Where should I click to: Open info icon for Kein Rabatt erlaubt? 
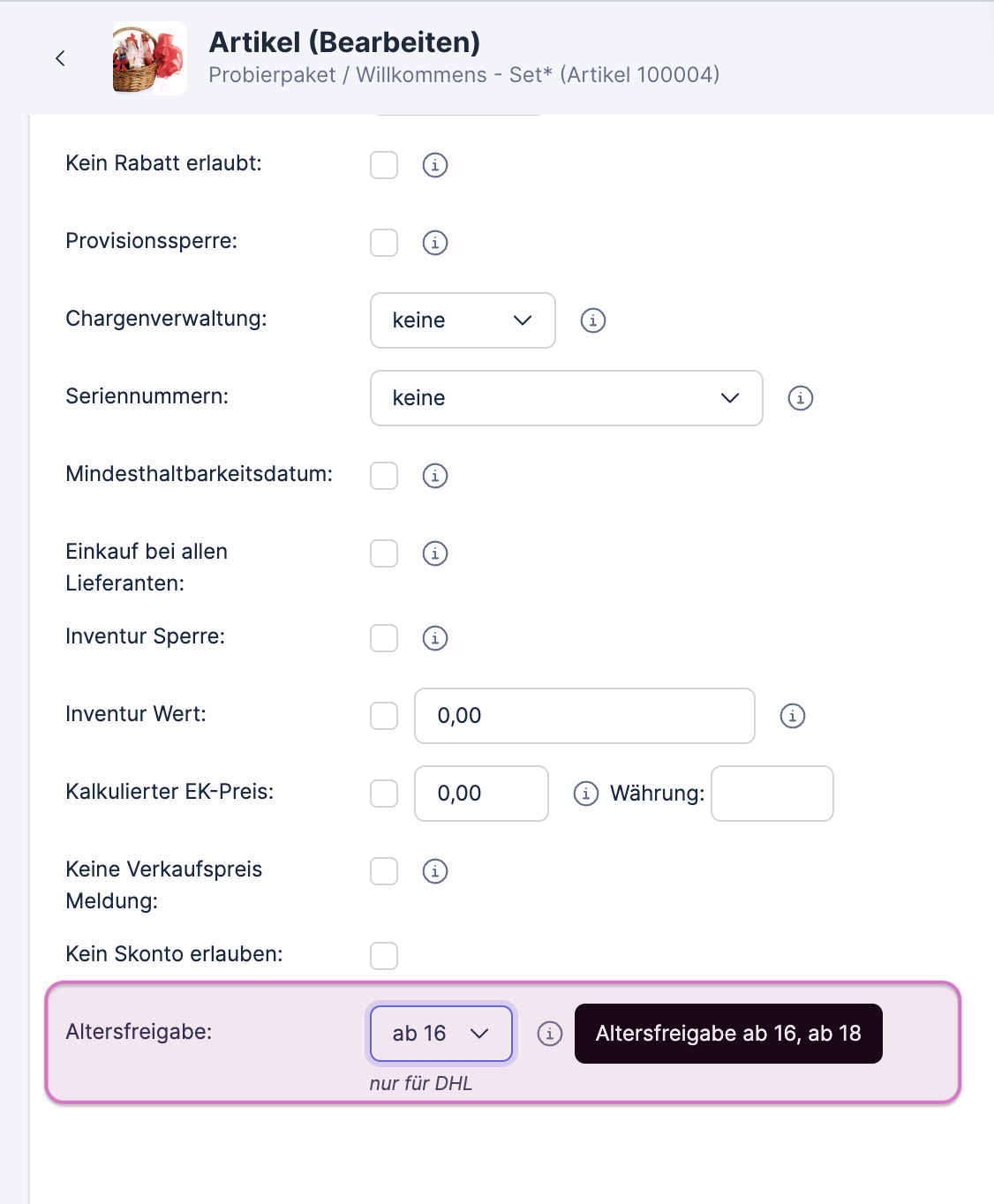[x=435, y=165]
